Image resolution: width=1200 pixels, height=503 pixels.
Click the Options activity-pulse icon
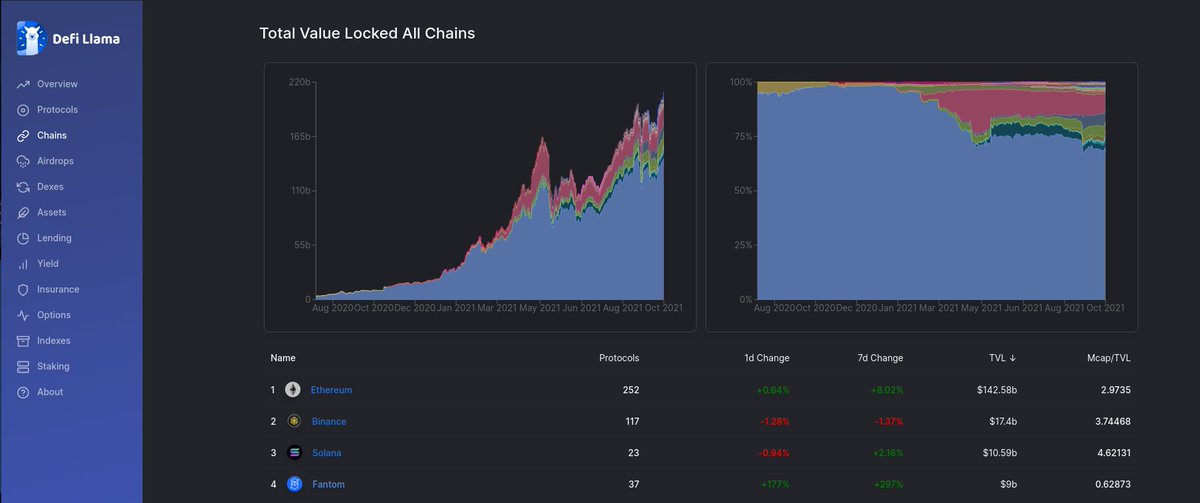click(x=23, y=315)
